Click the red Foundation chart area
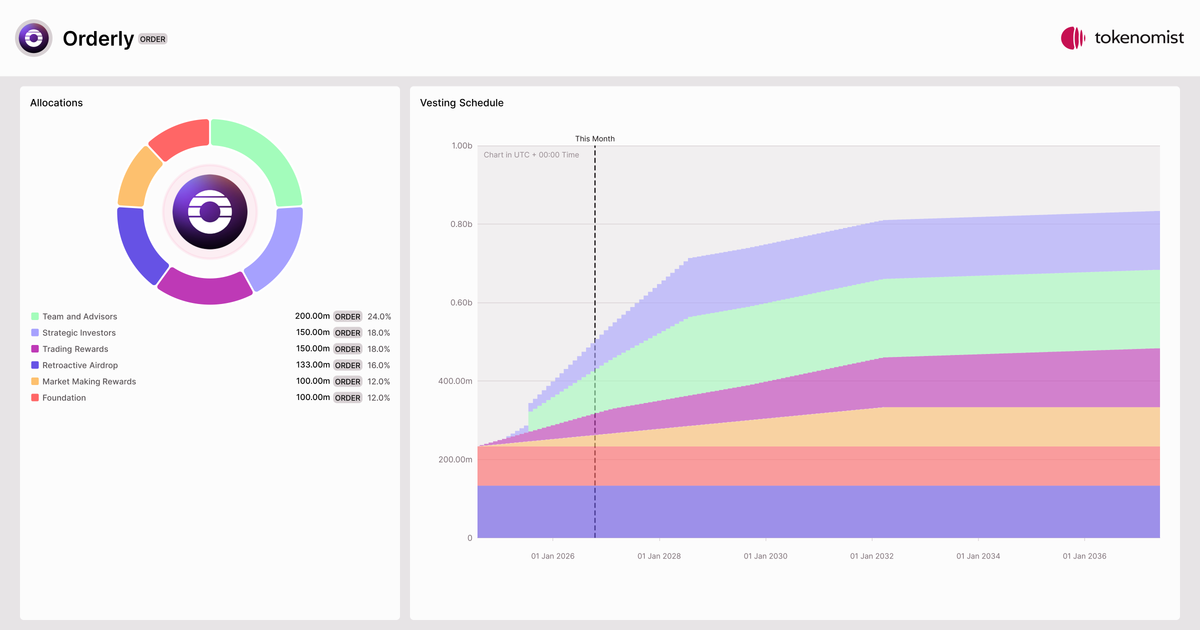 (819, 466)
